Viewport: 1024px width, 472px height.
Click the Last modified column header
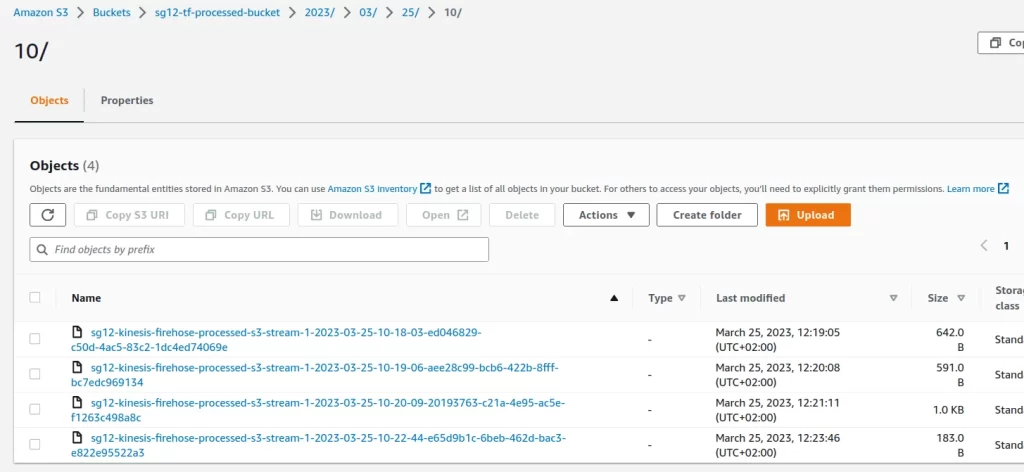750,298
